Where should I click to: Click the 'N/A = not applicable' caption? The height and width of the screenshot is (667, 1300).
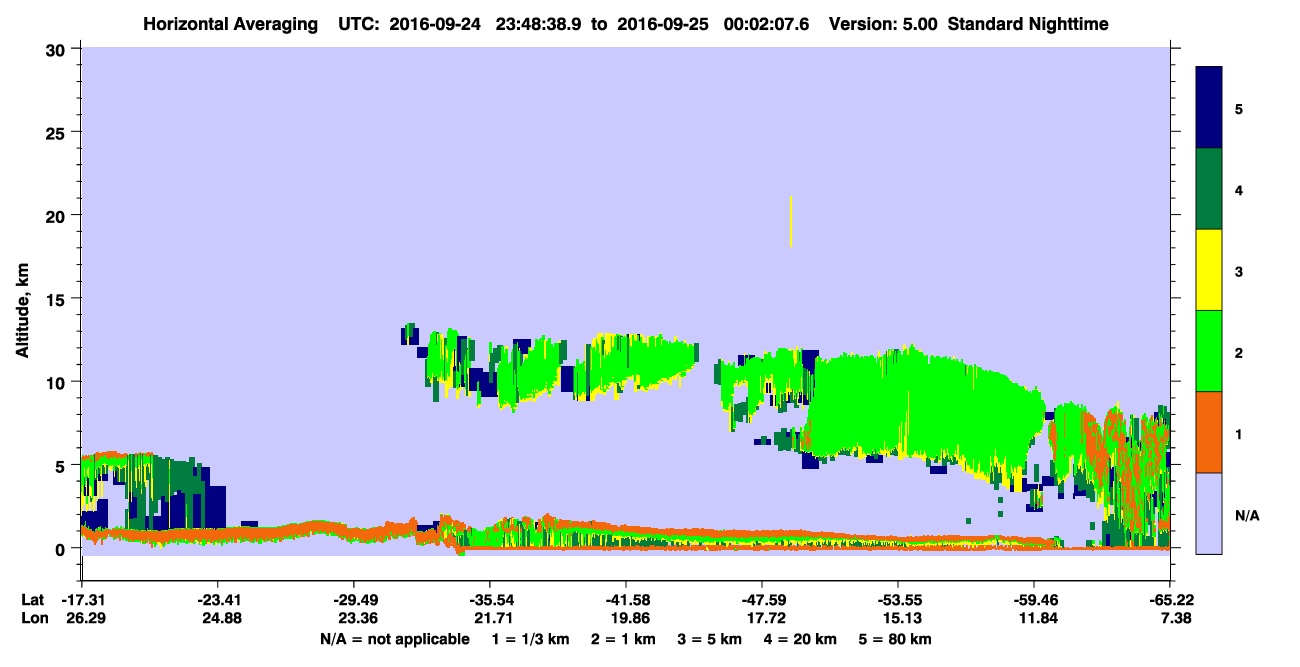tap(394, 639)
